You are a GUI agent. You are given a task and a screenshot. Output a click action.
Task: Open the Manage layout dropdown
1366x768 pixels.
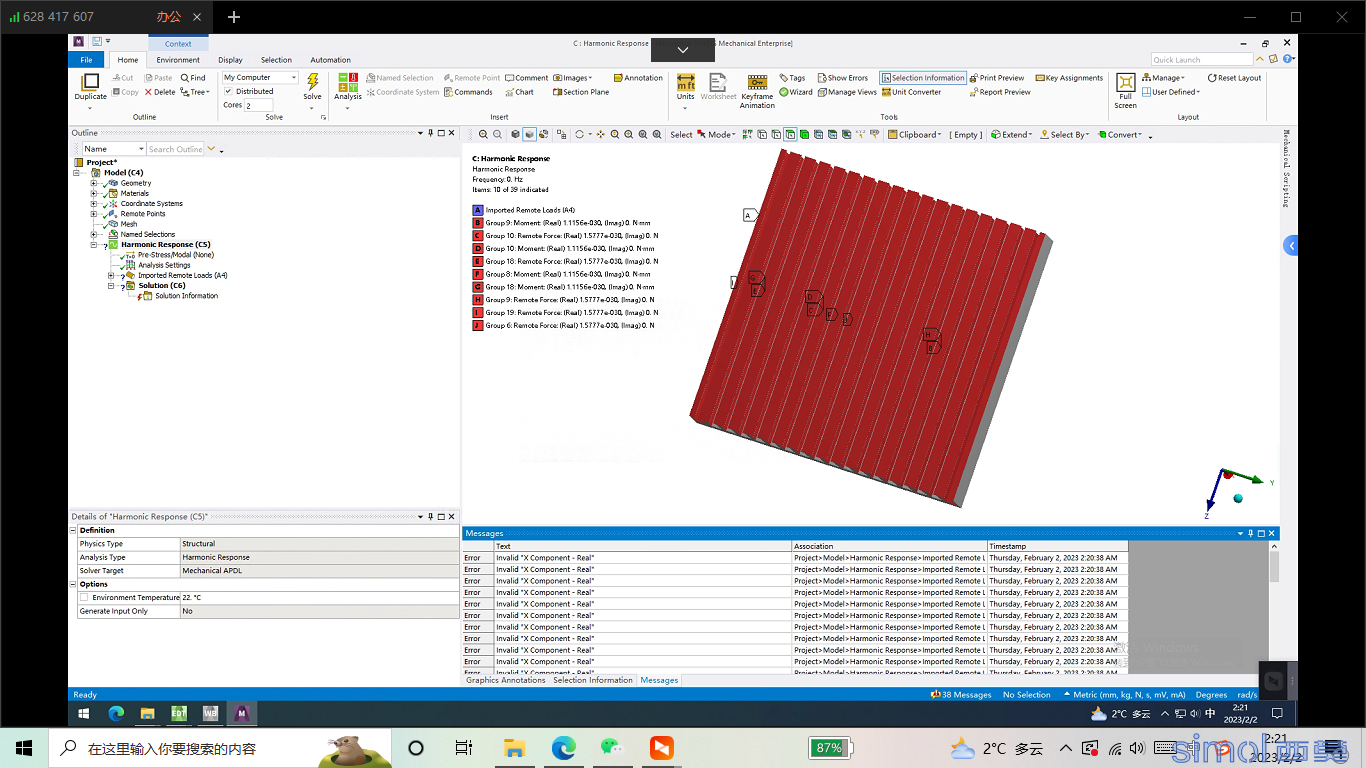tap(1164, 78)
